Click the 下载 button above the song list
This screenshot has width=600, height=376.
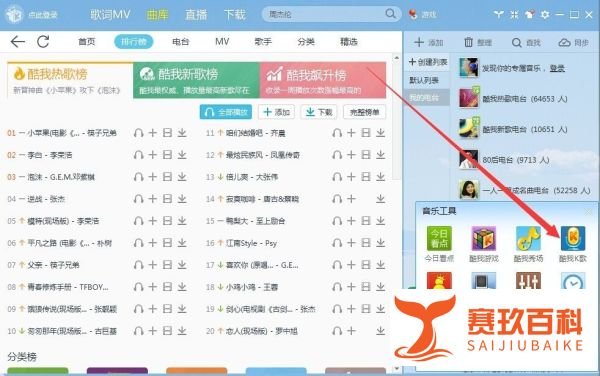(x=319, y=112)
